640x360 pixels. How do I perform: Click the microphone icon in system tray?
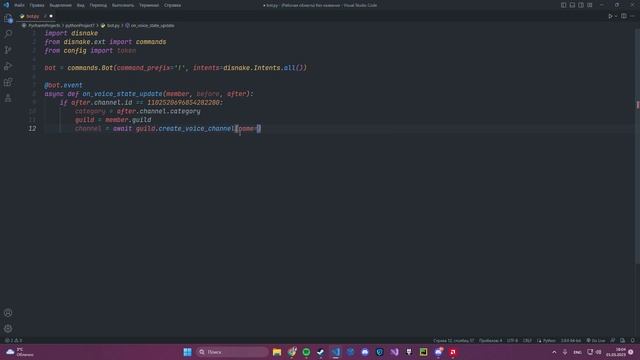click(x=565, y=352)
